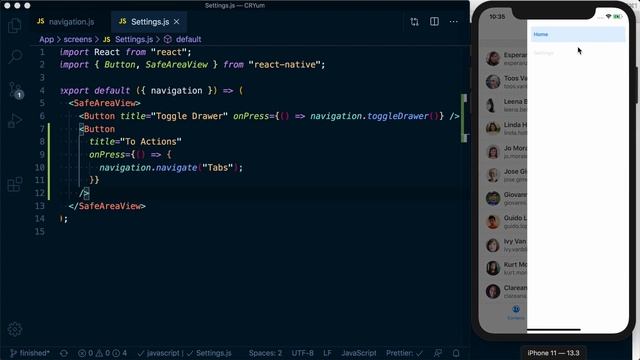Viewport: 640px width, 360px height.
Task: Open Source Control view with 1 change
Action: (x=16, y=90)
